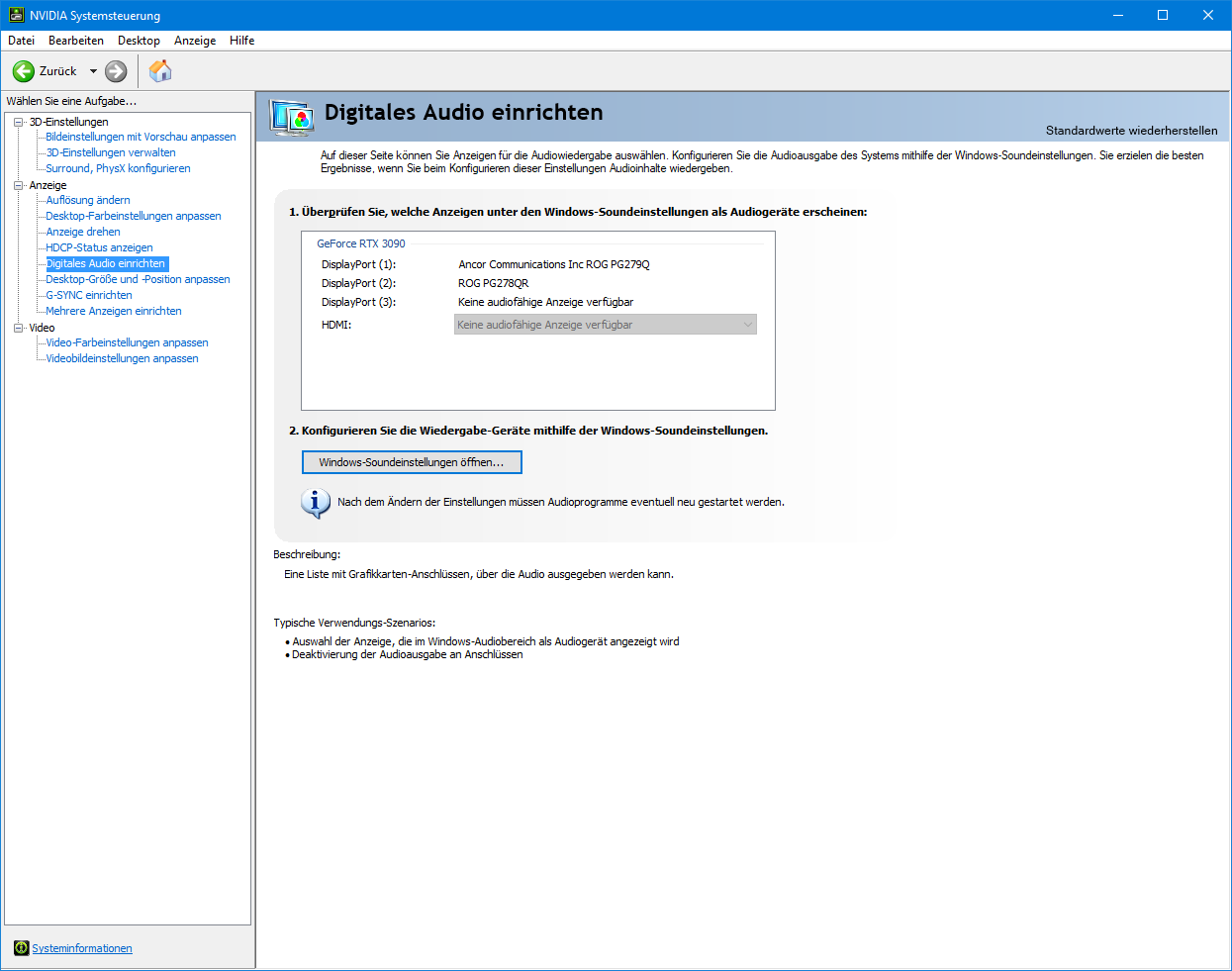The height and width of the screenshot is (971, 1232).
Task: Select Digitales Audio einrichten item
Action: pyautogui.click(x=106, y=263)
